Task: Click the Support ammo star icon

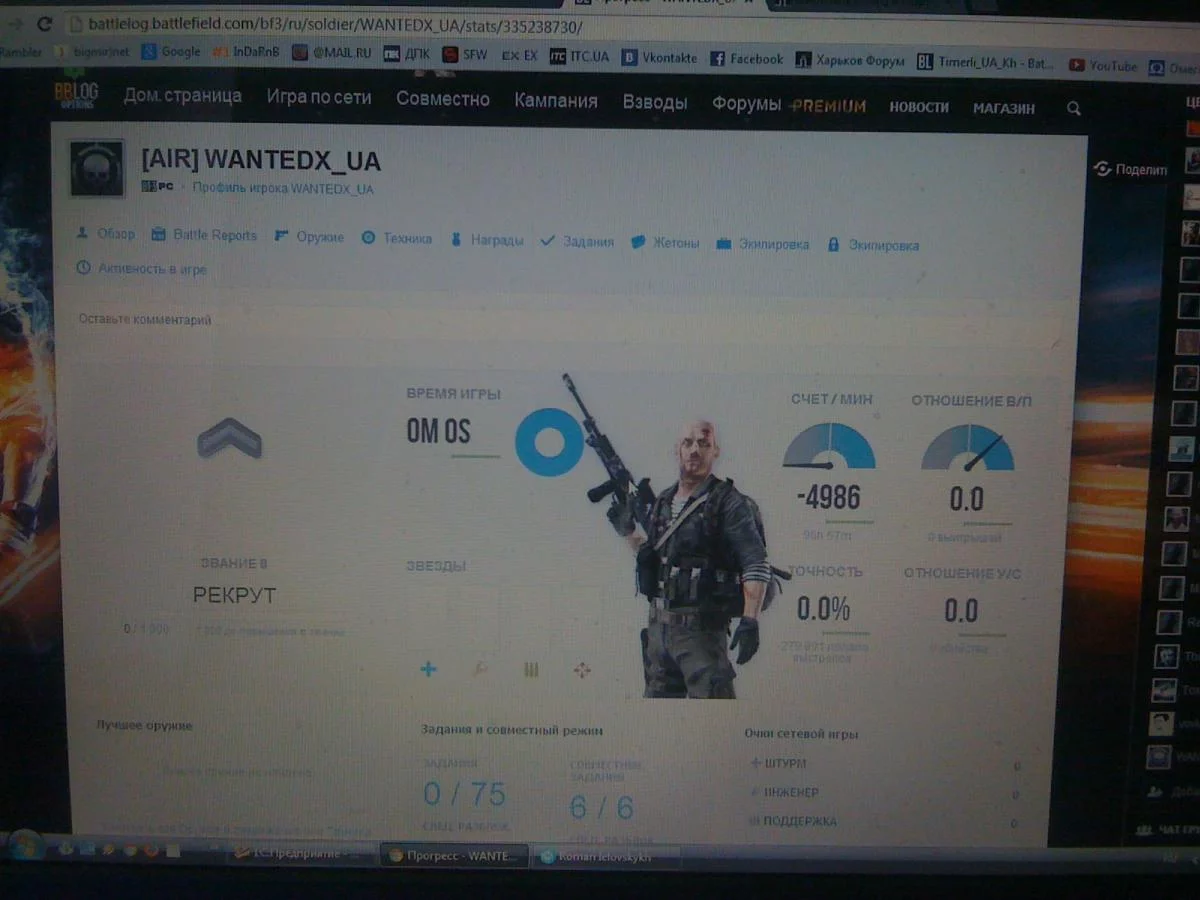Action: coord(531,670)
